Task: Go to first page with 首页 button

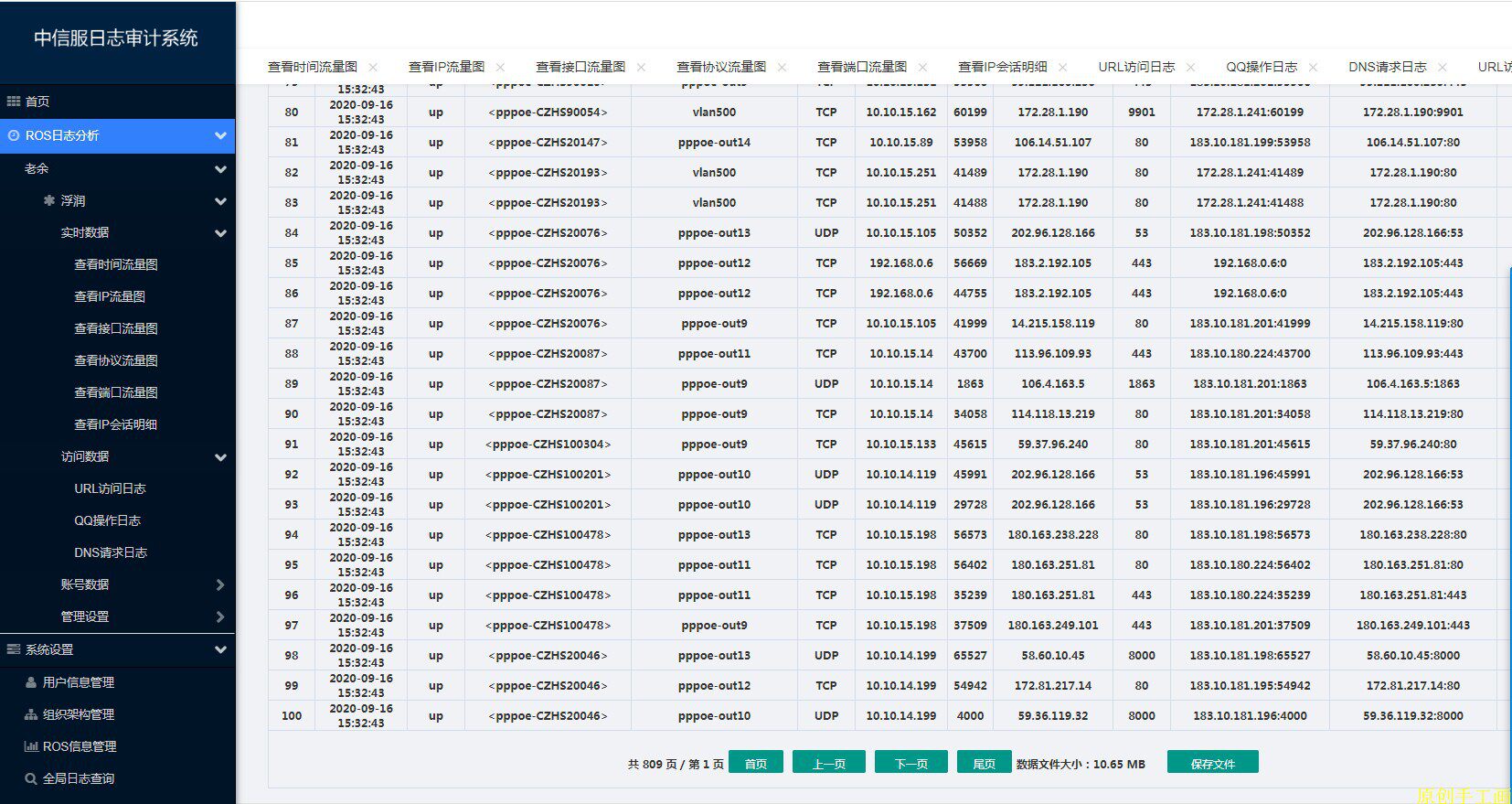Action: click(756, 763)
